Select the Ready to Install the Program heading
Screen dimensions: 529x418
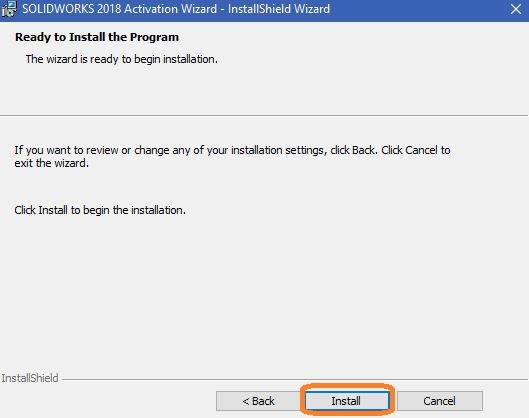(97, 37)
